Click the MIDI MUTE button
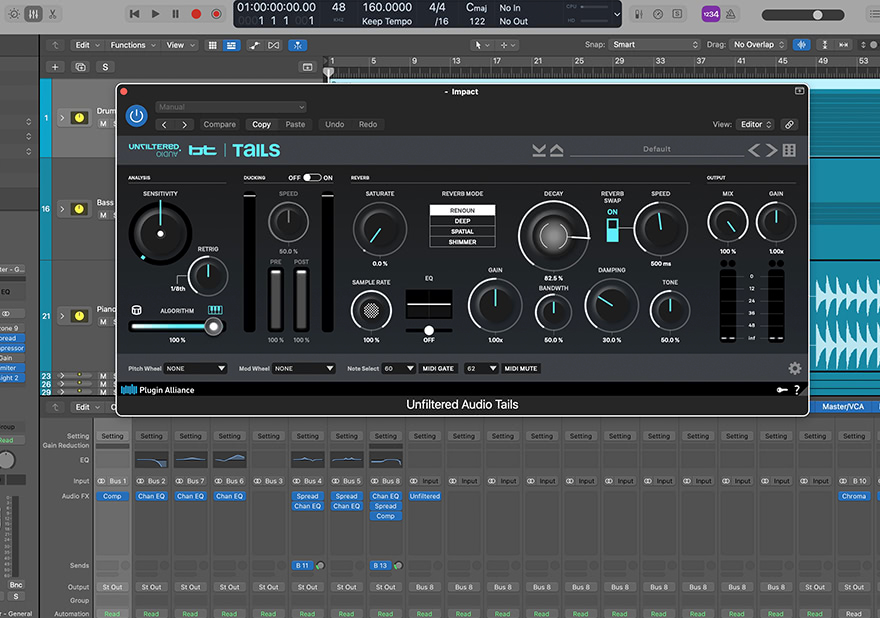This screenshot has width=880, height=618. click(521, 368)
